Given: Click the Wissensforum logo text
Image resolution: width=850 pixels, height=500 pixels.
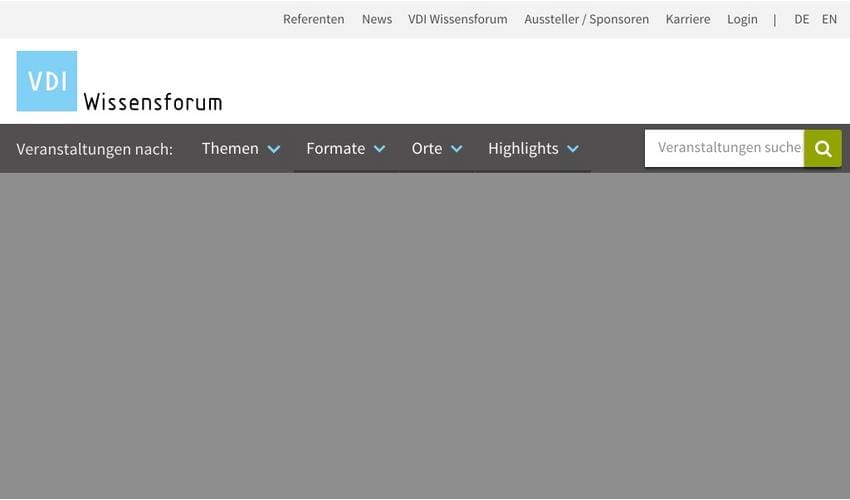Looking at the screenshot, I should coord(153,101).
